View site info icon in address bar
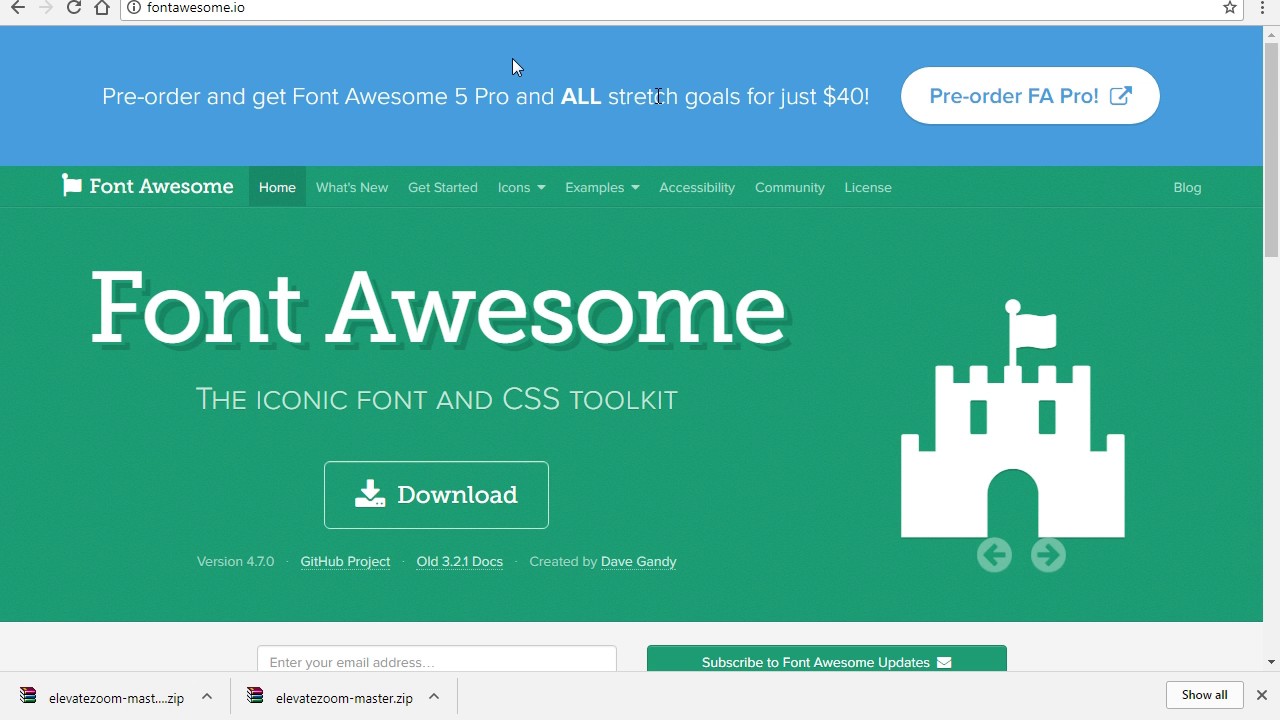The height and width of the screenshot is (720, 1280). click(134, 8)
